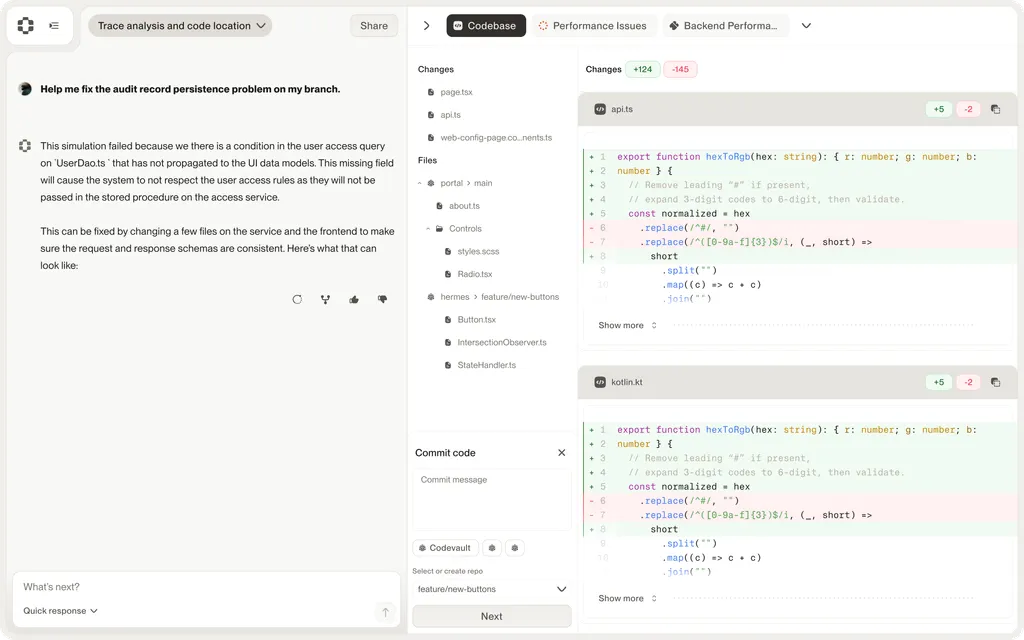The height and width of the screenshot is (640, 1024).
Task: Open Radio.tsx file
Action: (x=475, y=274)
